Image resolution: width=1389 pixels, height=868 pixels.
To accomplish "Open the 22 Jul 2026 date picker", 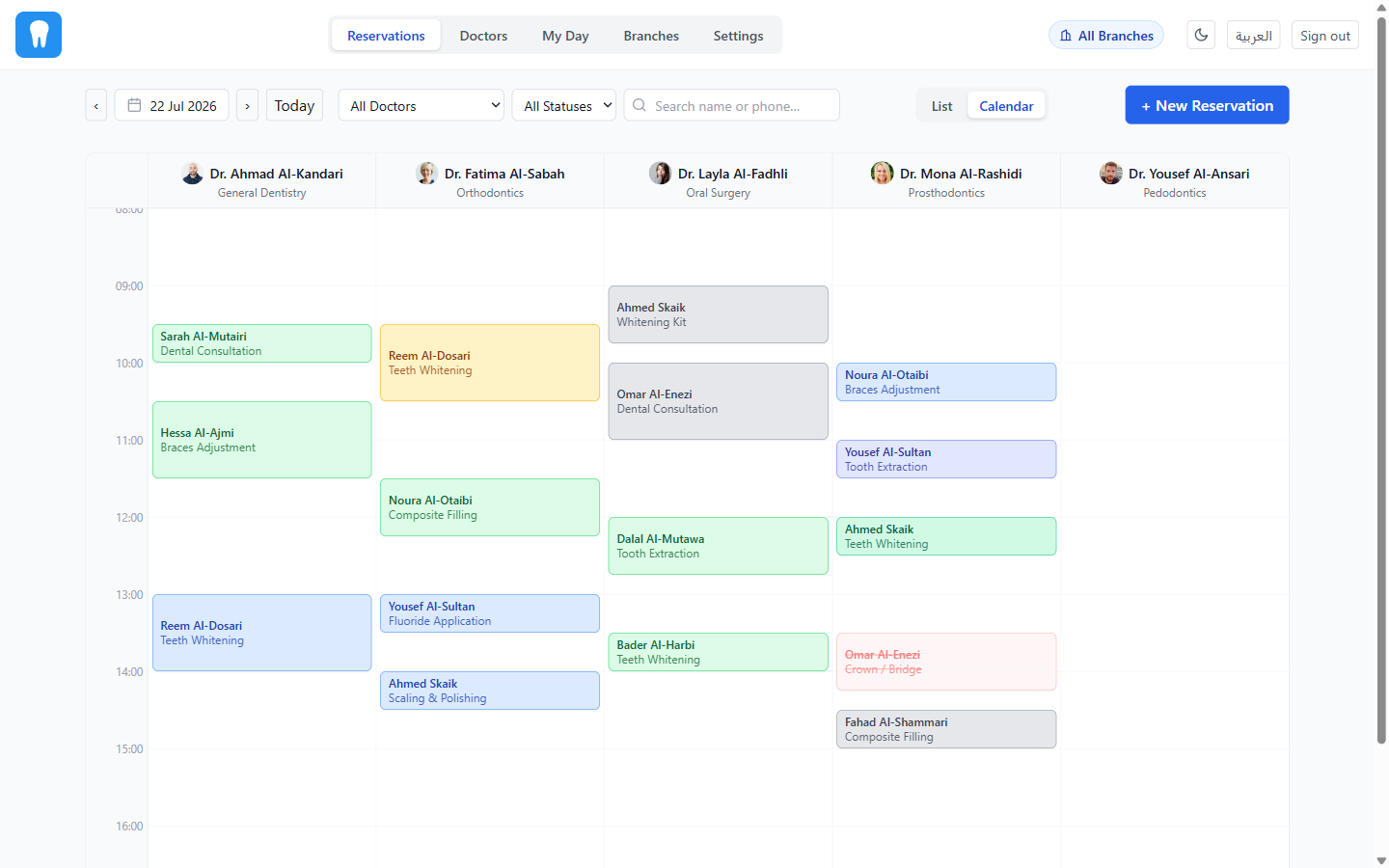I will click(x=172, y=105).
